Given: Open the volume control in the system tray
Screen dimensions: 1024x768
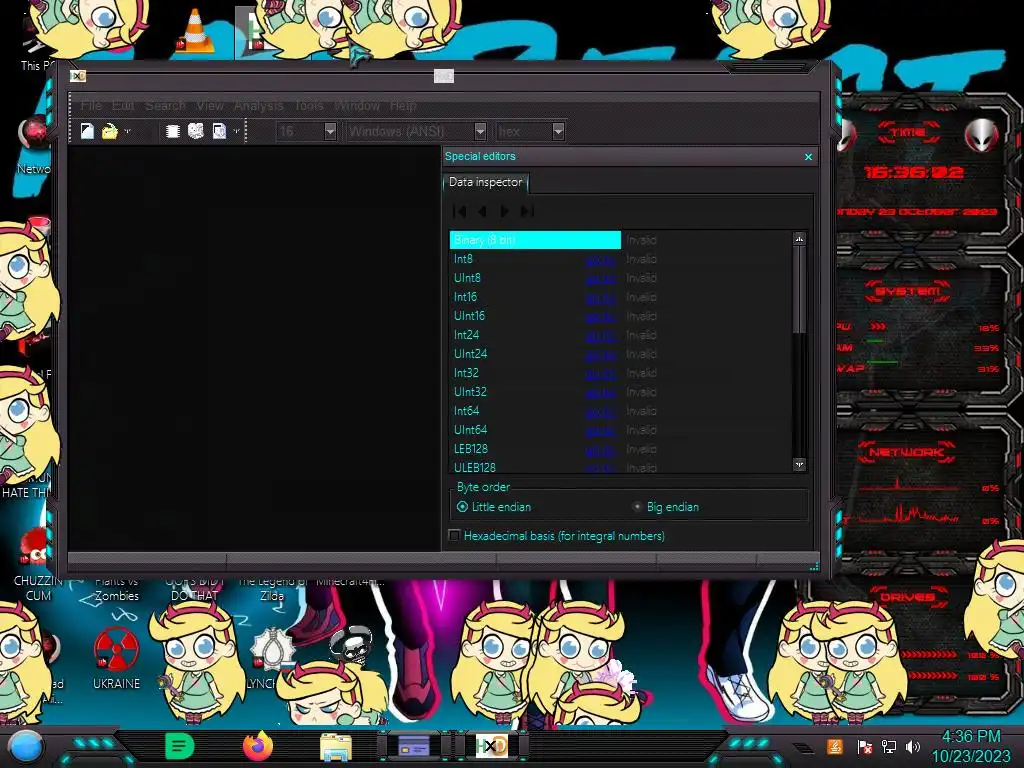Looking at the screenshot, I should (913, 746).
